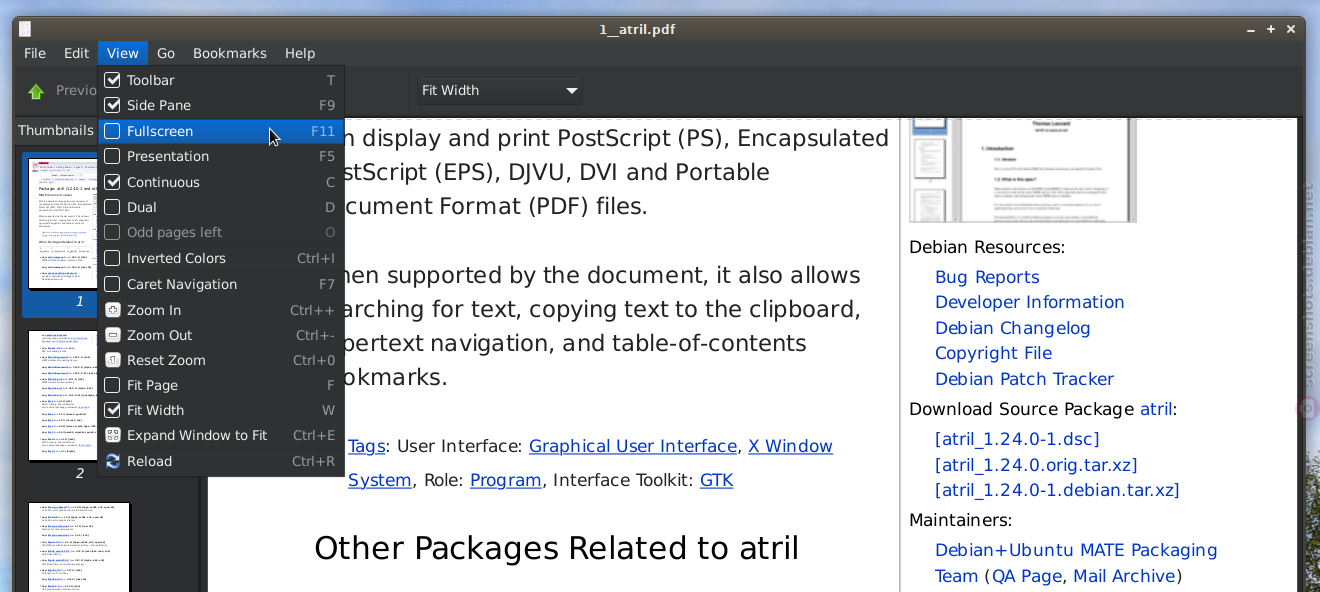Click the 'Maintainers:' label
This screenshot has height=592, width=1320.
point(960,520)
